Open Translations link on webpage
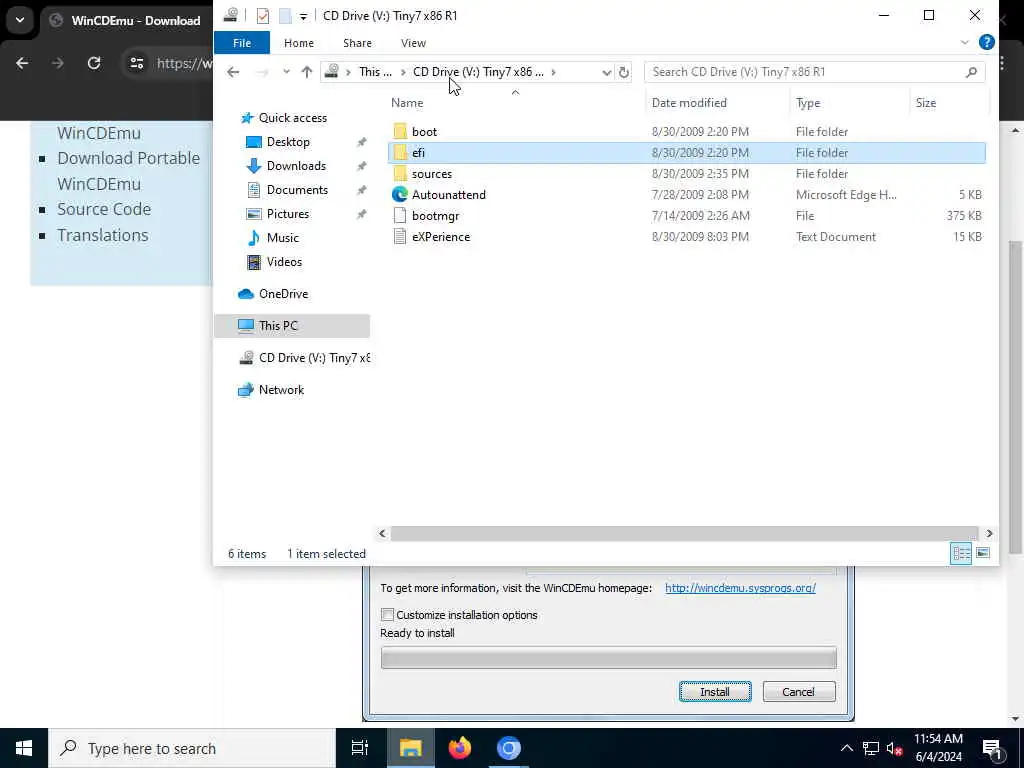Screen dimensions: 1024x768 (x=103, y=235)
